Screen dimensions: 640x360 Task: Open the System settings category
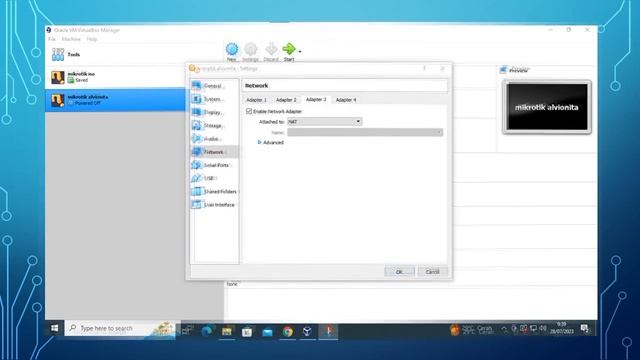coord(214,99)
